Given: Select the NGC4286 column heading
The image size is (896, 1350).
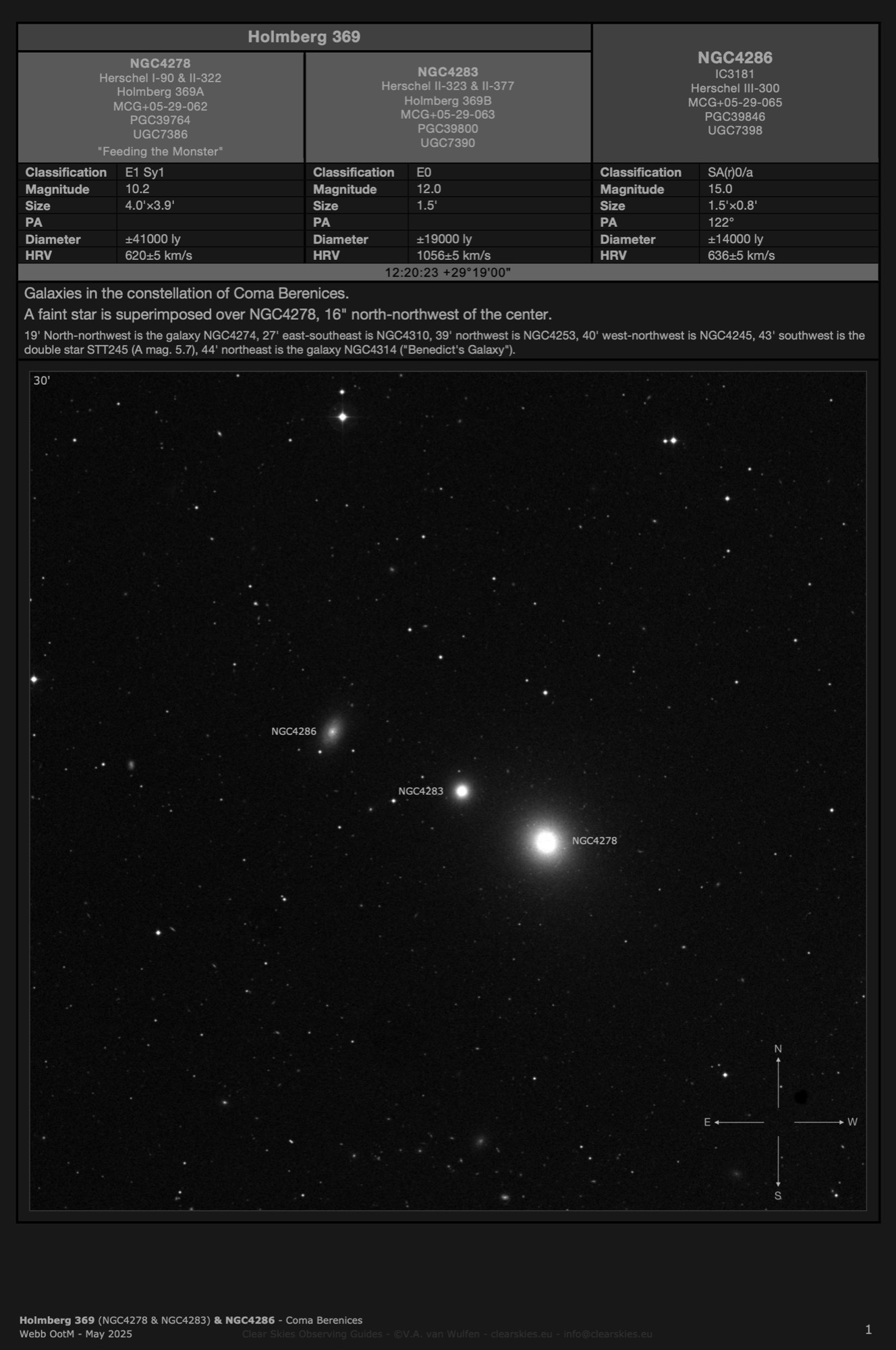Looking at the screenshot, I should click(x=735, y=58).
